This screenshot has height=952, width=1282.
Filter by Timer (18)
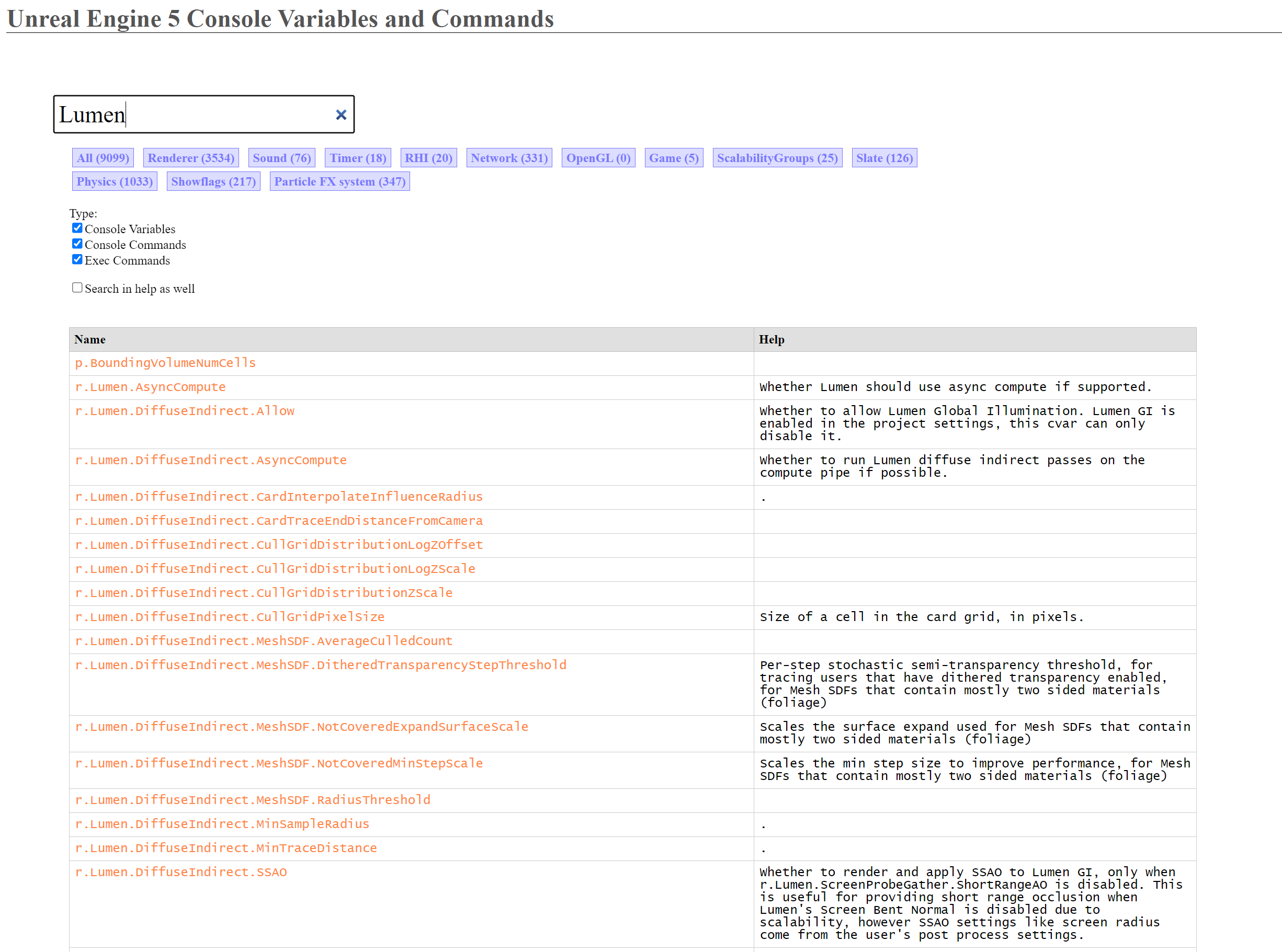358,158
